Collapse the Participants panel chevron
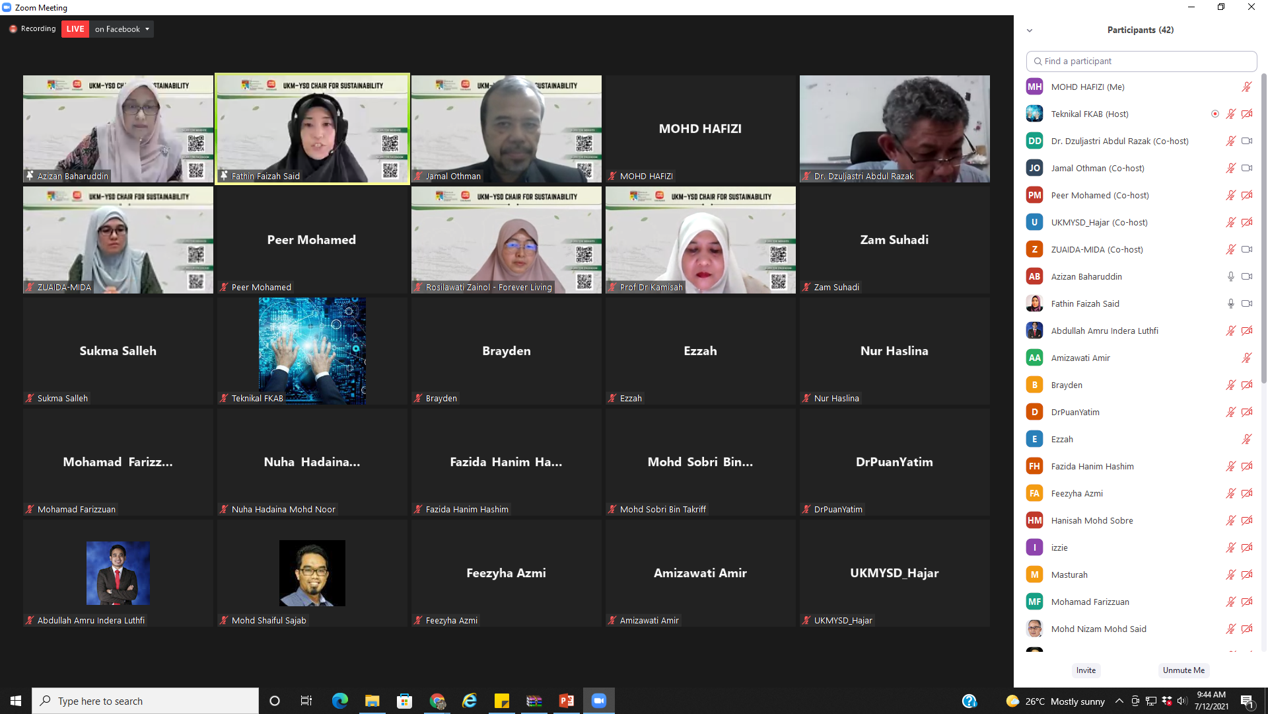1268x714 pixels. tap(1029, 31)
